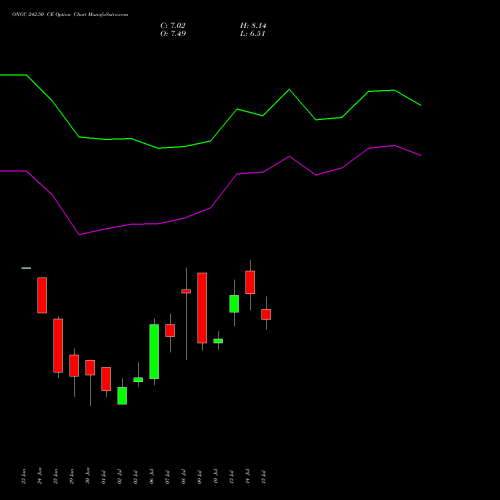Image resolution: width=500 pixels, height=500 pixels.
Task: Click the lowest green candlestick above 02 Jul
Action: tap(122, 396)
